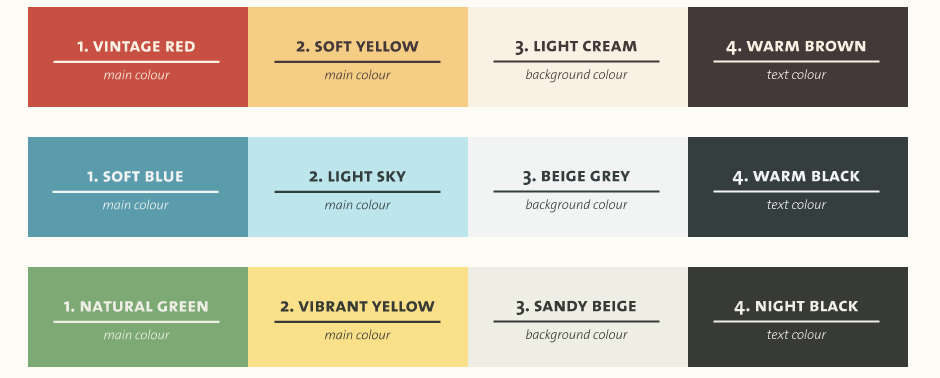The height and width of the screenshot is (378, 940).
Task: Select the Natural Green colour swatch
Action: (138, 317)
